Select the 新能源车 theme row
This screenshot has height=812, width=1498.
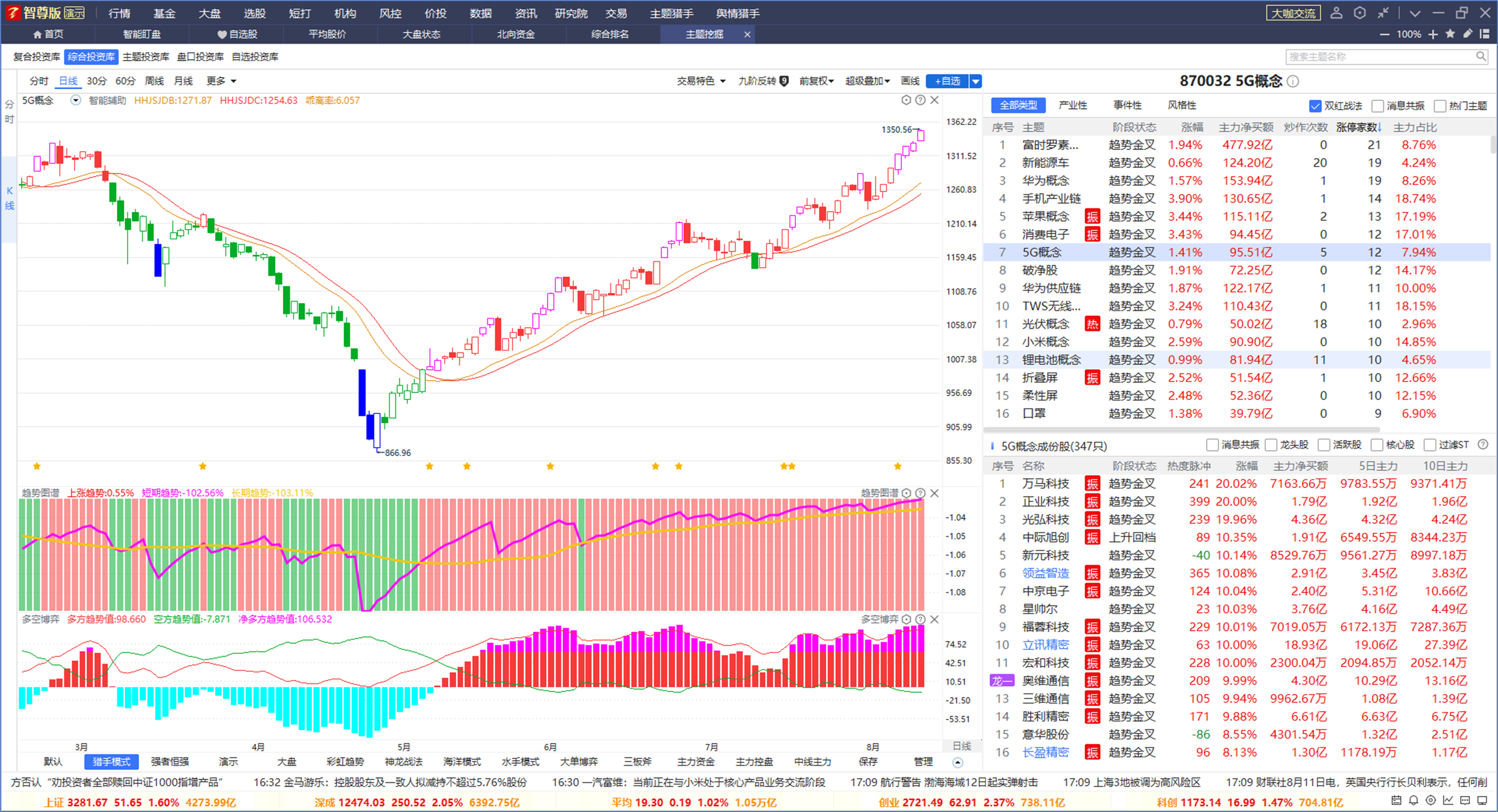[1237, 162]
